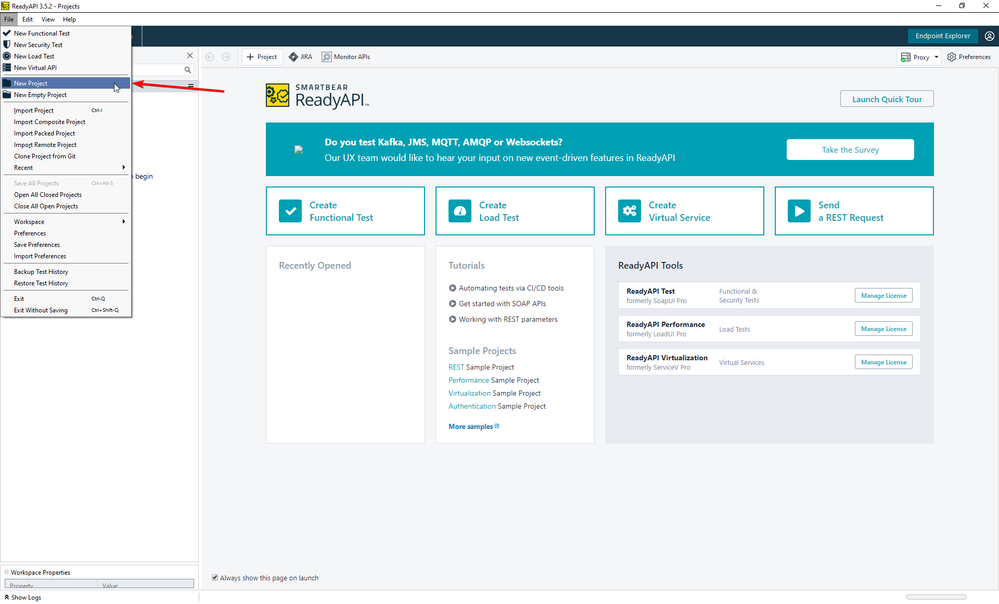Open the JIRA toolbar icon

[x=293, y=57]
